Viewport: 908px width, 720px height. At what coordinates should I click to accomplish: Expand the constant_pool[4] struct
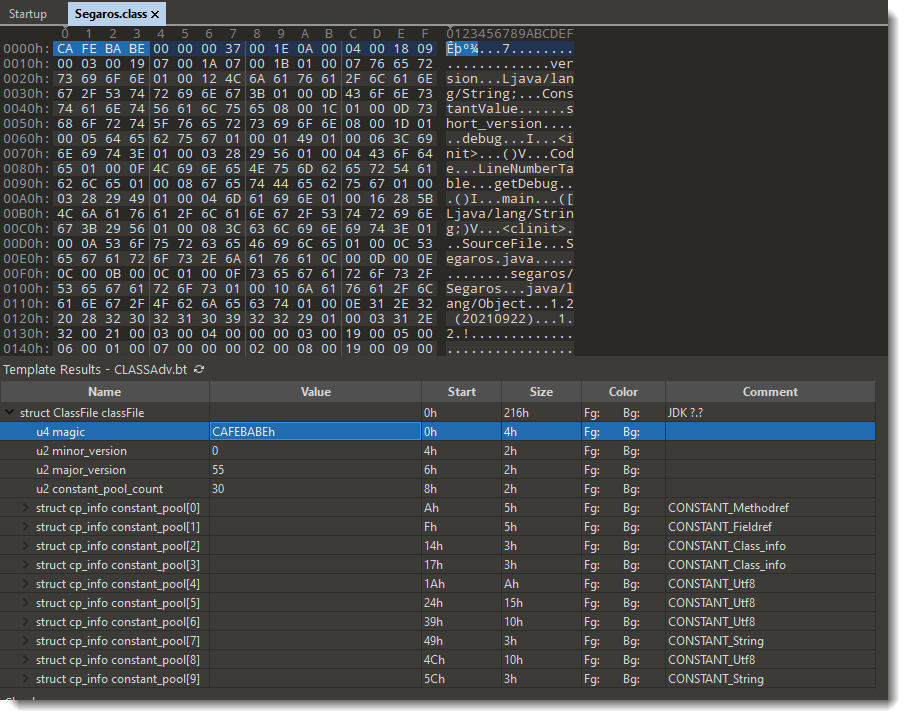[27, 584]
